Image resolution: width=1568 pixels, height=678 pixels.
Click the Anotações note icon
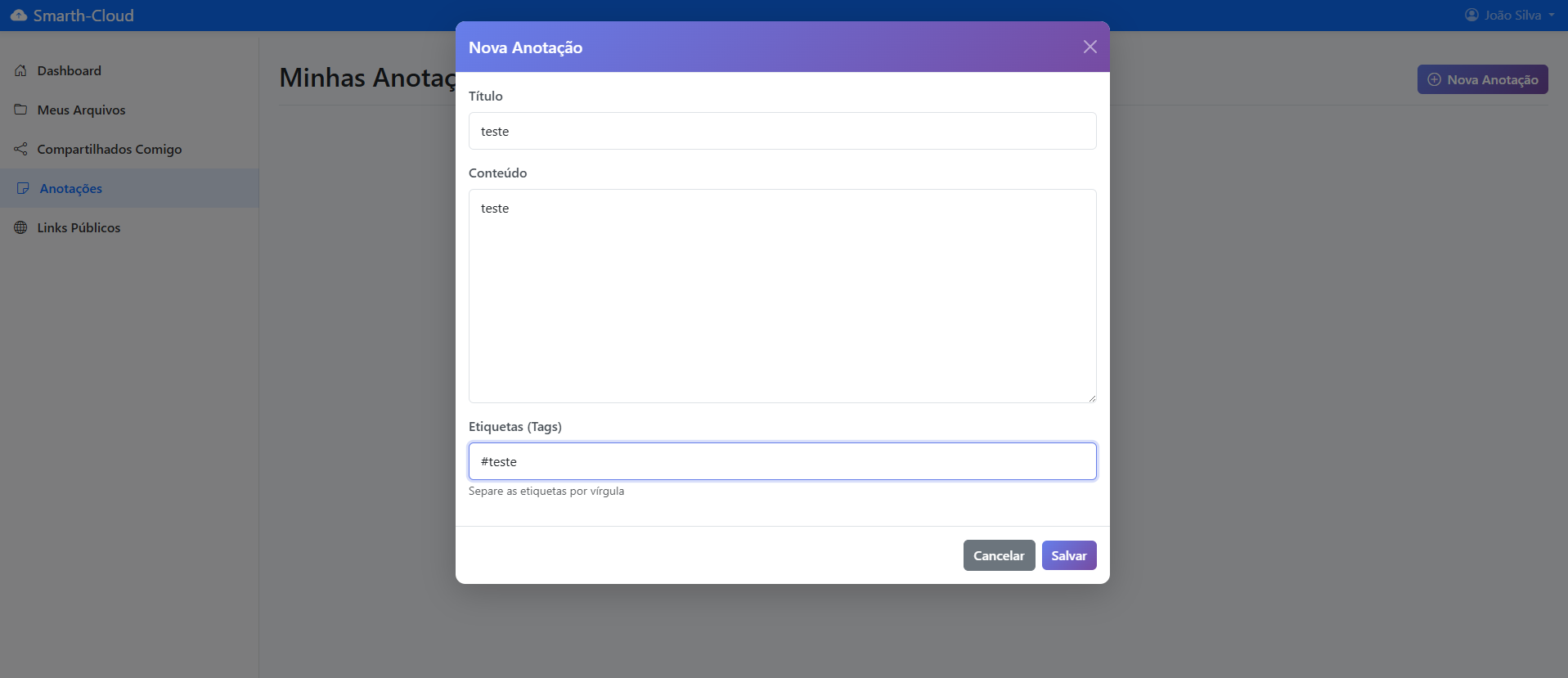point(23,189)
